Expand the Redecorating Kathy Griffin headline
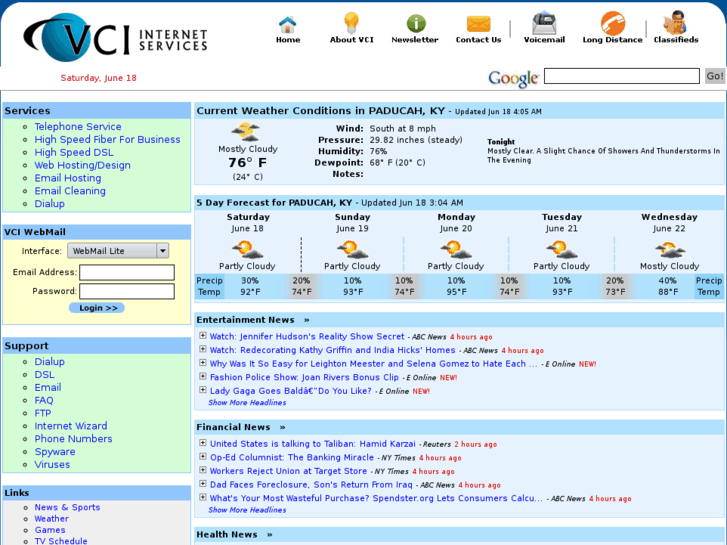727x545 pixels. click(203, 349)
